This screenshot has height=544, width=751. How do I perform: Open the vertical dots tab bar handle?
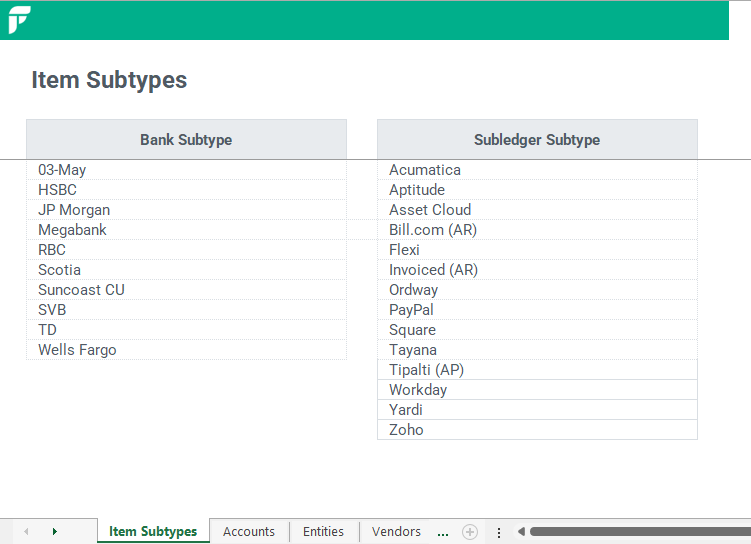(x=499, y=533)
